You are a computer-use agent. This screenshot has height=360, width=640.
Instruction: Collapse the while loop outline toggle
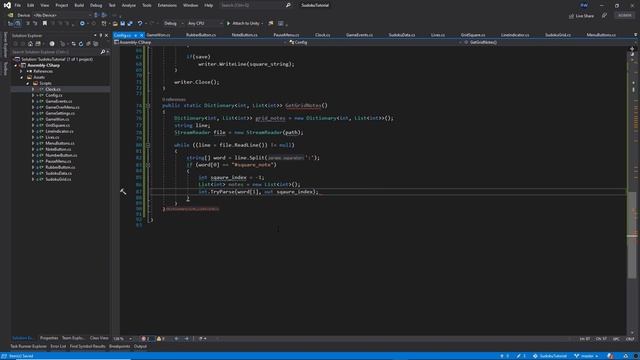[x=148, y=145]
